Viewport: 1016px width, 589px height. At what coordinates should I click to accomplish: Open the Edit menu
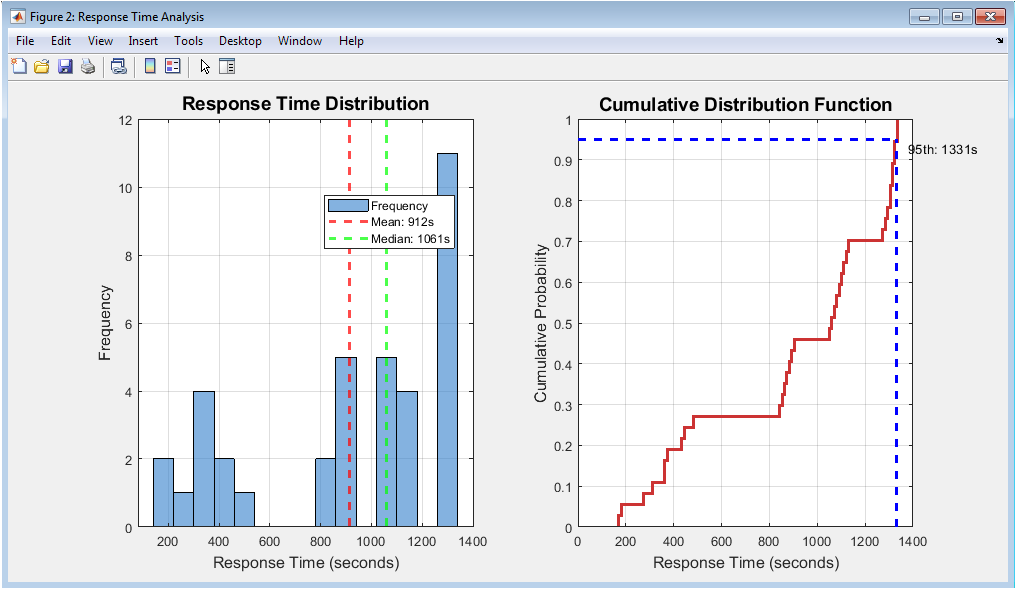pyautogui.click(x=61, y=41)
